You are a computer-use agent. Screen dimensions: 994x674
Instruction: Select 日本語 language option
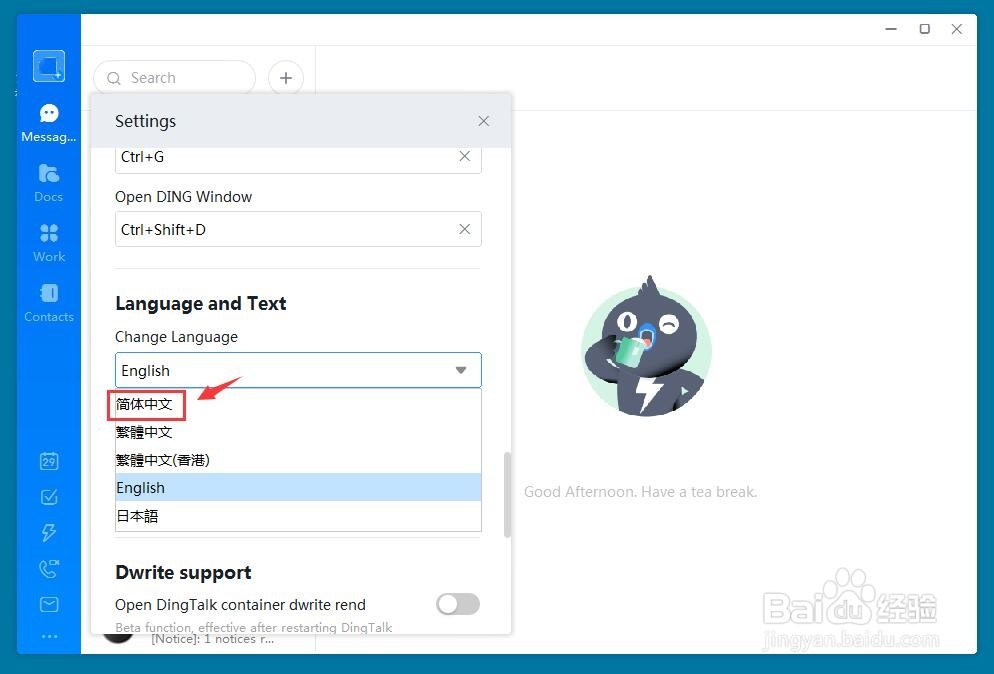coord(298,515)
